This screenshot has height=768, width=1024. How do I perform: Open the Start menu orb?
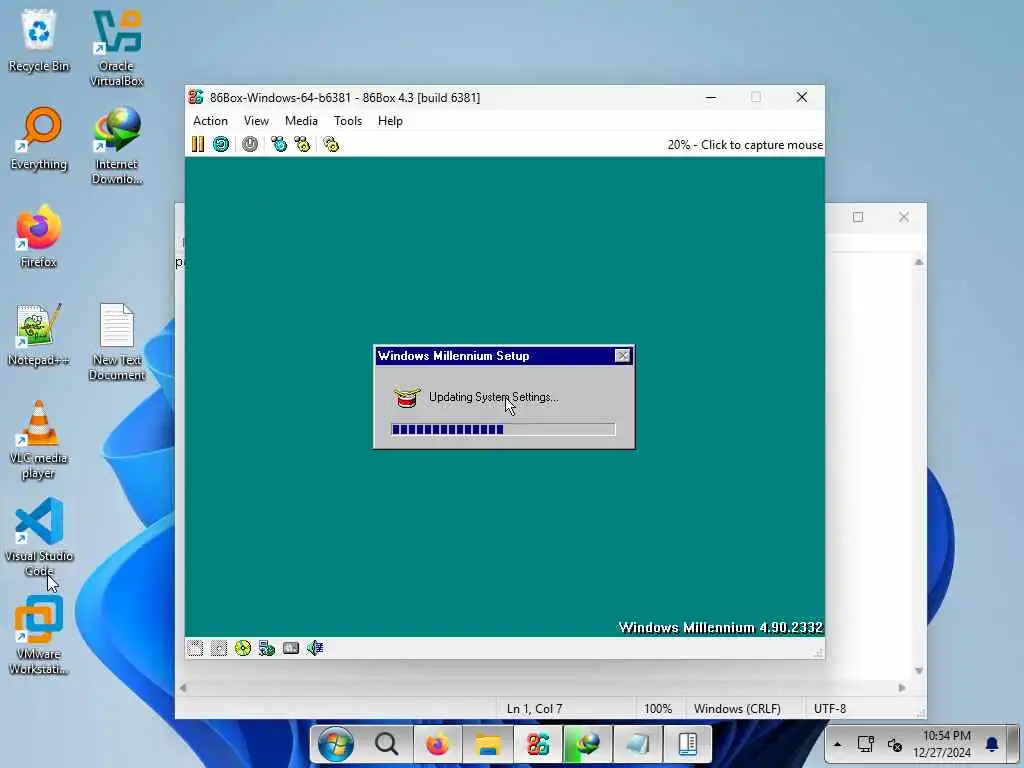336,744
